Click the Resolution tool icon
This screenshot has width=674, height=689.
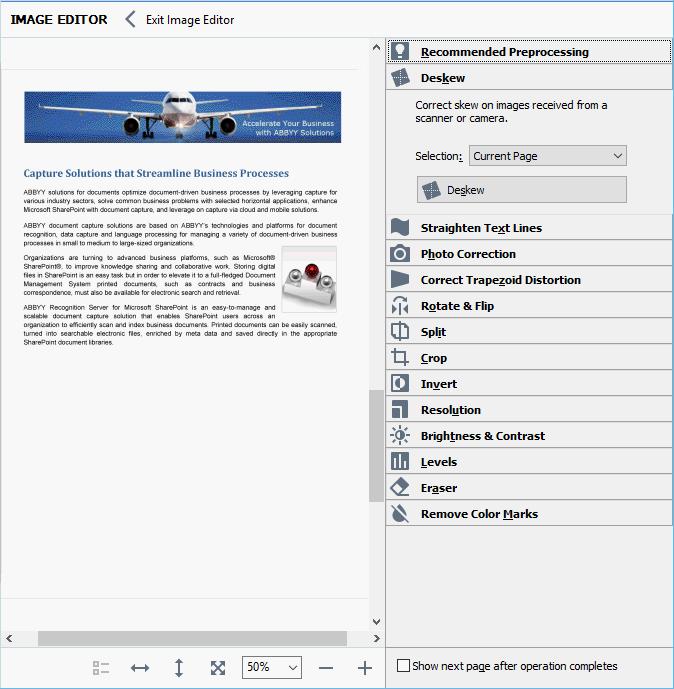pyautogui.click(x=400, y=410)
